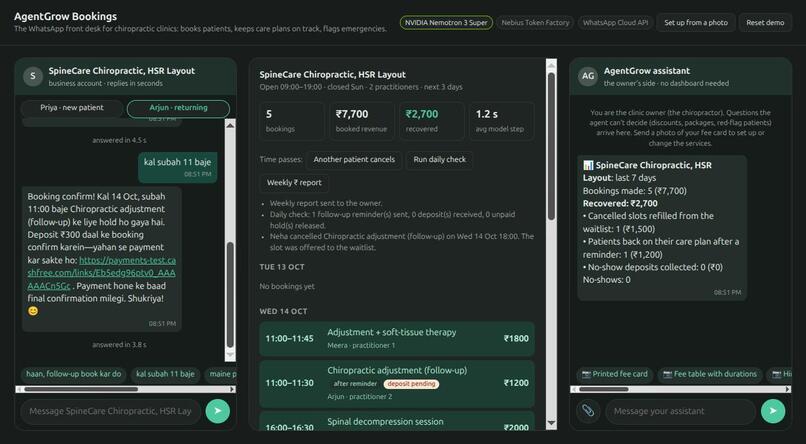Image resolution: width=806 pixels, height=444 pixels.
Task: Open Adjustment + soft-tissue therapy booking
Action: pos(397,339)
